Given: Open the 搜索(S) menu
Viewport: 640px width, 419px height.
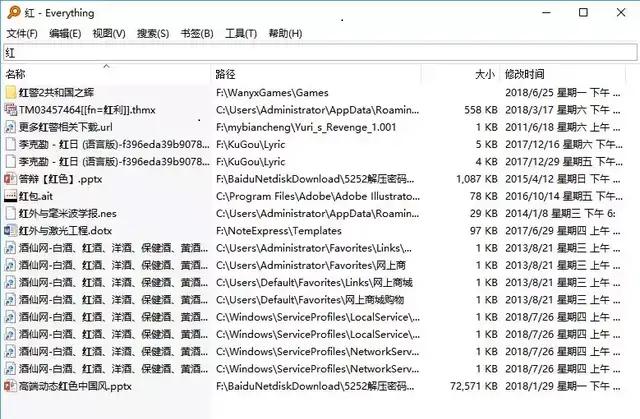Looking at the screenshot, I should tap(153, 33).
